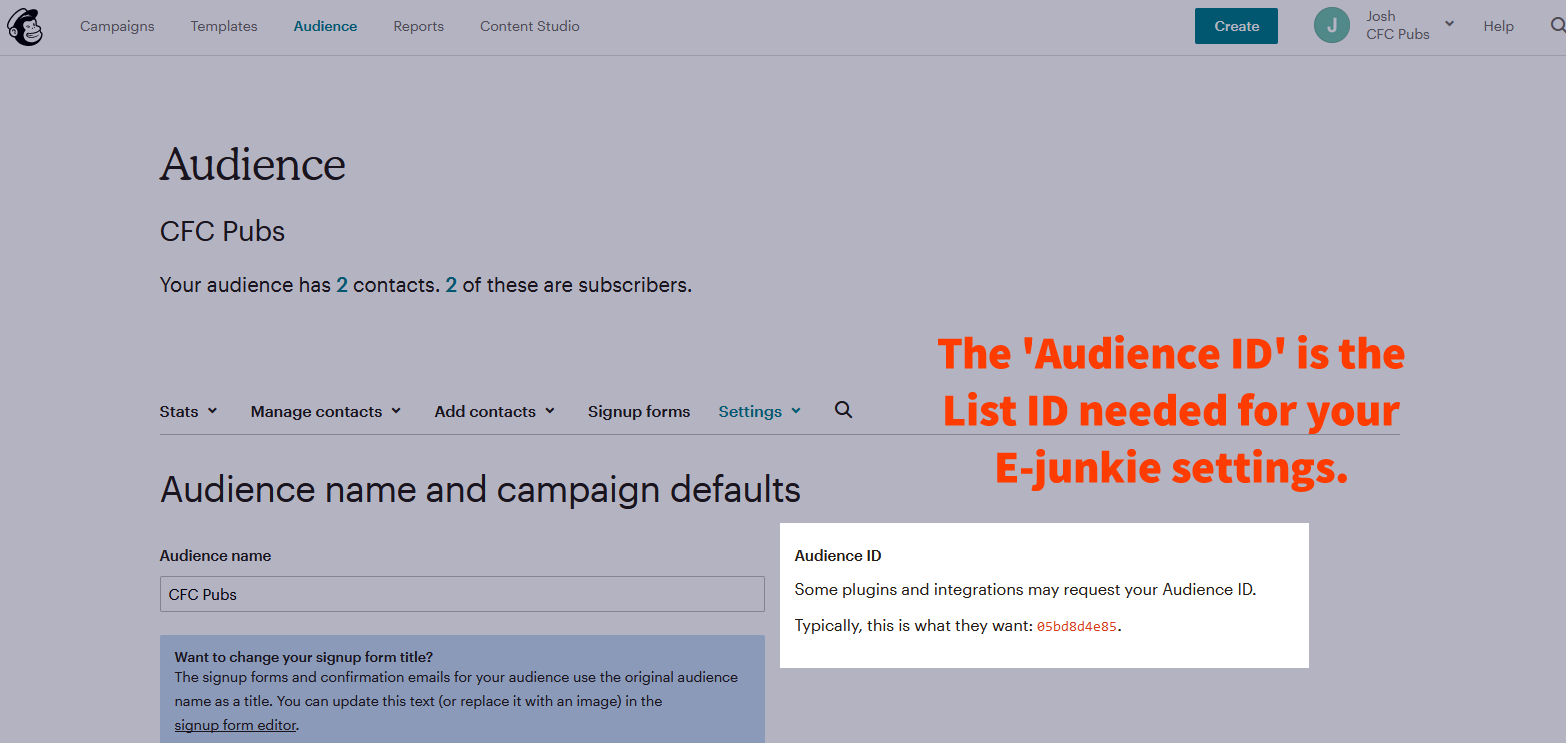The height and width of the screenshot is (743, 1566).
Task: Go to Templates
Action: click(224, 26)
